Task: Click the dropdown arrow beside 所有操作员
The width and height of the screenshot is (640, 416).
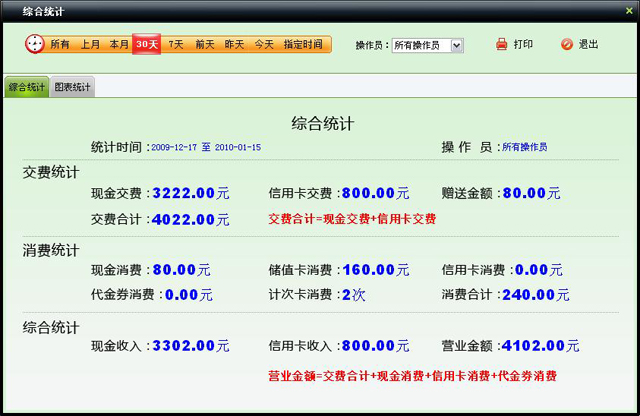Action: pos(457,45)
